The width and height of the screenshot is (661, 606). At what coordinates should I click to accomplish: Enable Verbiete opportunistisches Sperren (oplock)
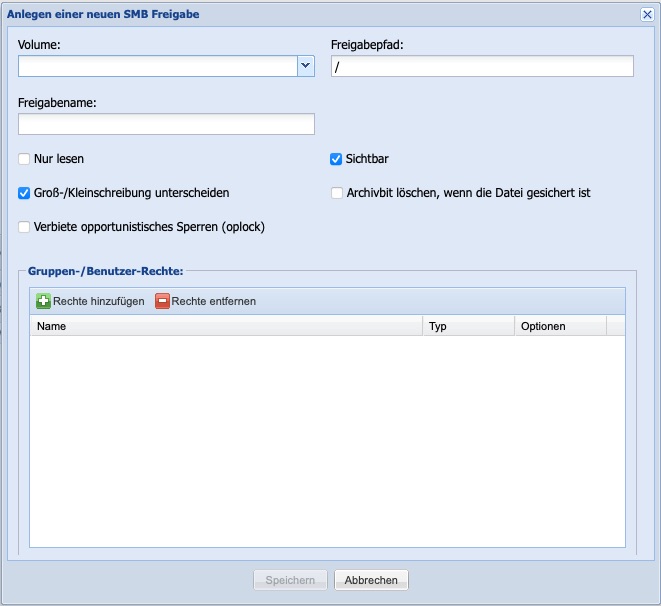25,227
